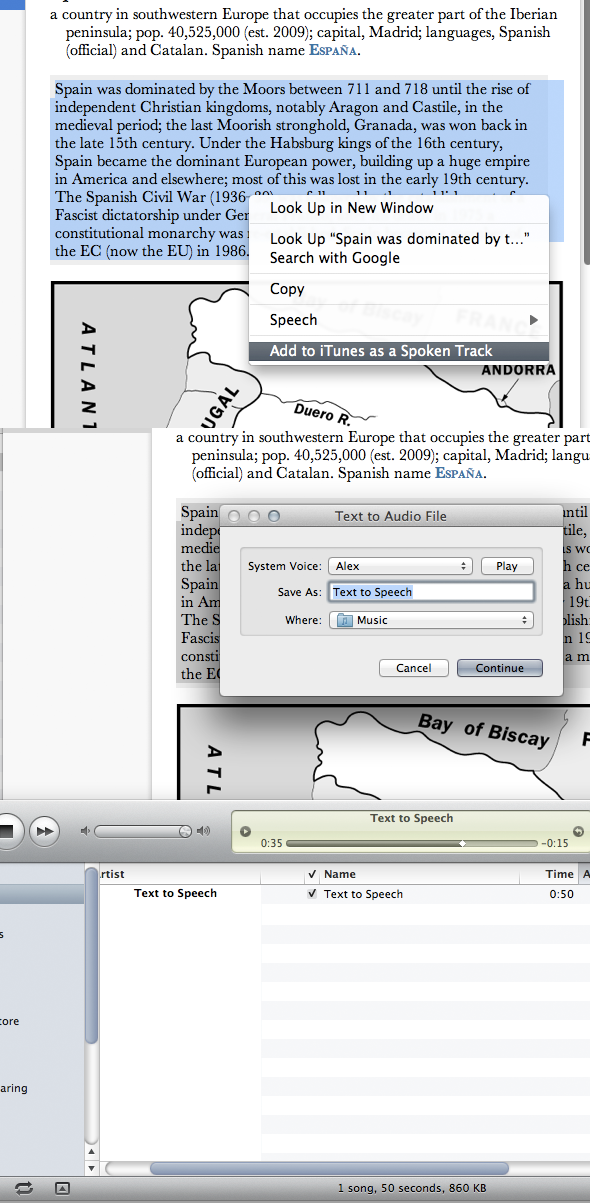Click the low volume speaker icon
This screenshot has height=1203, width=590.
[85, 831]
